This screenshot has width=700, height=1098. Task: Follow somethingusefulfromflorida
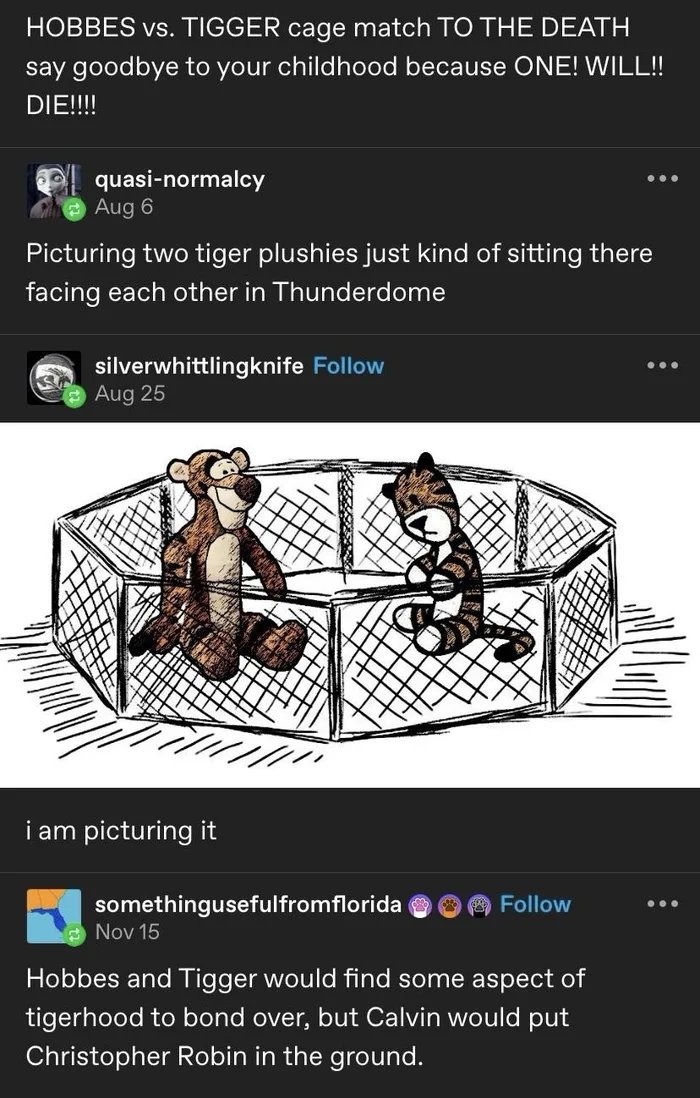[x=537, y=904]
